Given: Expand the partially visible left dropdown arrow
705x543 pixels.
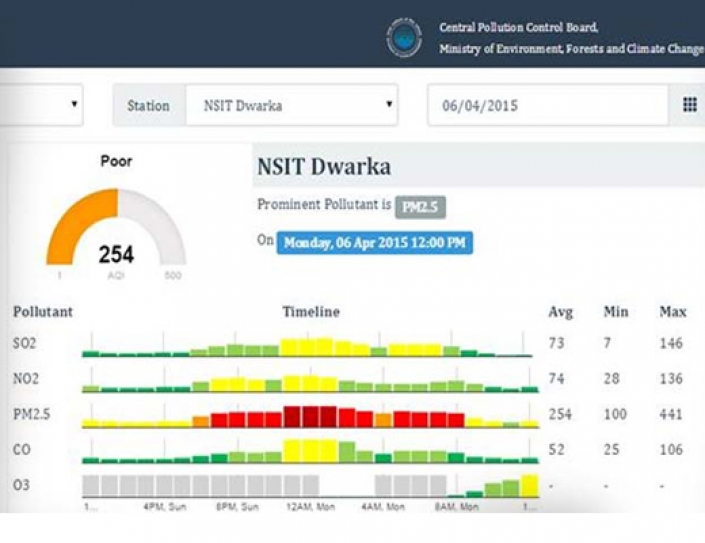Looking at the screenshot, I should pyautogui.click(x=74, y=104).
